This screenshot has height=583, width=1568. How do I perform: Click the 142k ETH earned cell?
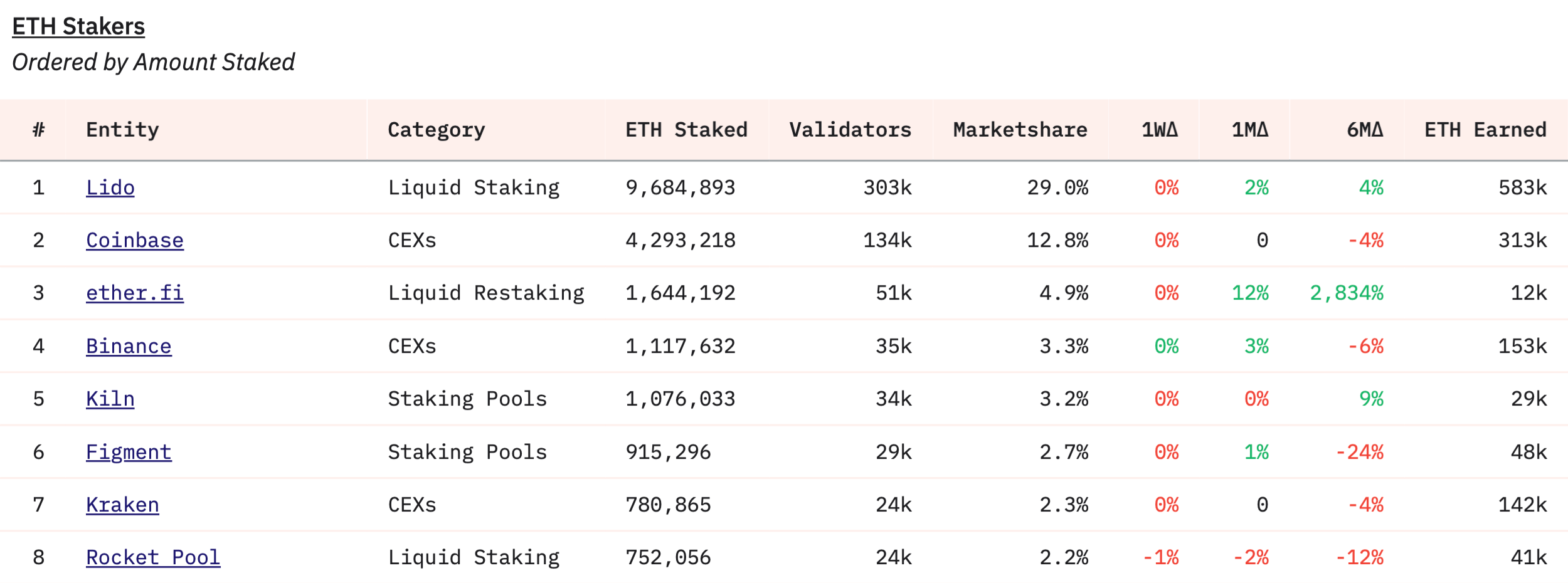(1523, 505)
